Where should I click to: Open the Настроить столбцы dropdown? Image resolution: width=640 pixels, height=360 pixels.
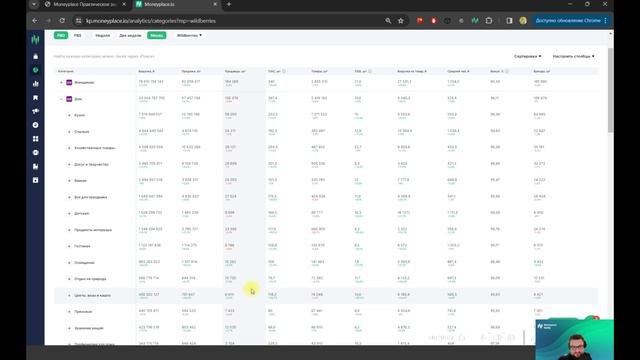pos(573,56)
